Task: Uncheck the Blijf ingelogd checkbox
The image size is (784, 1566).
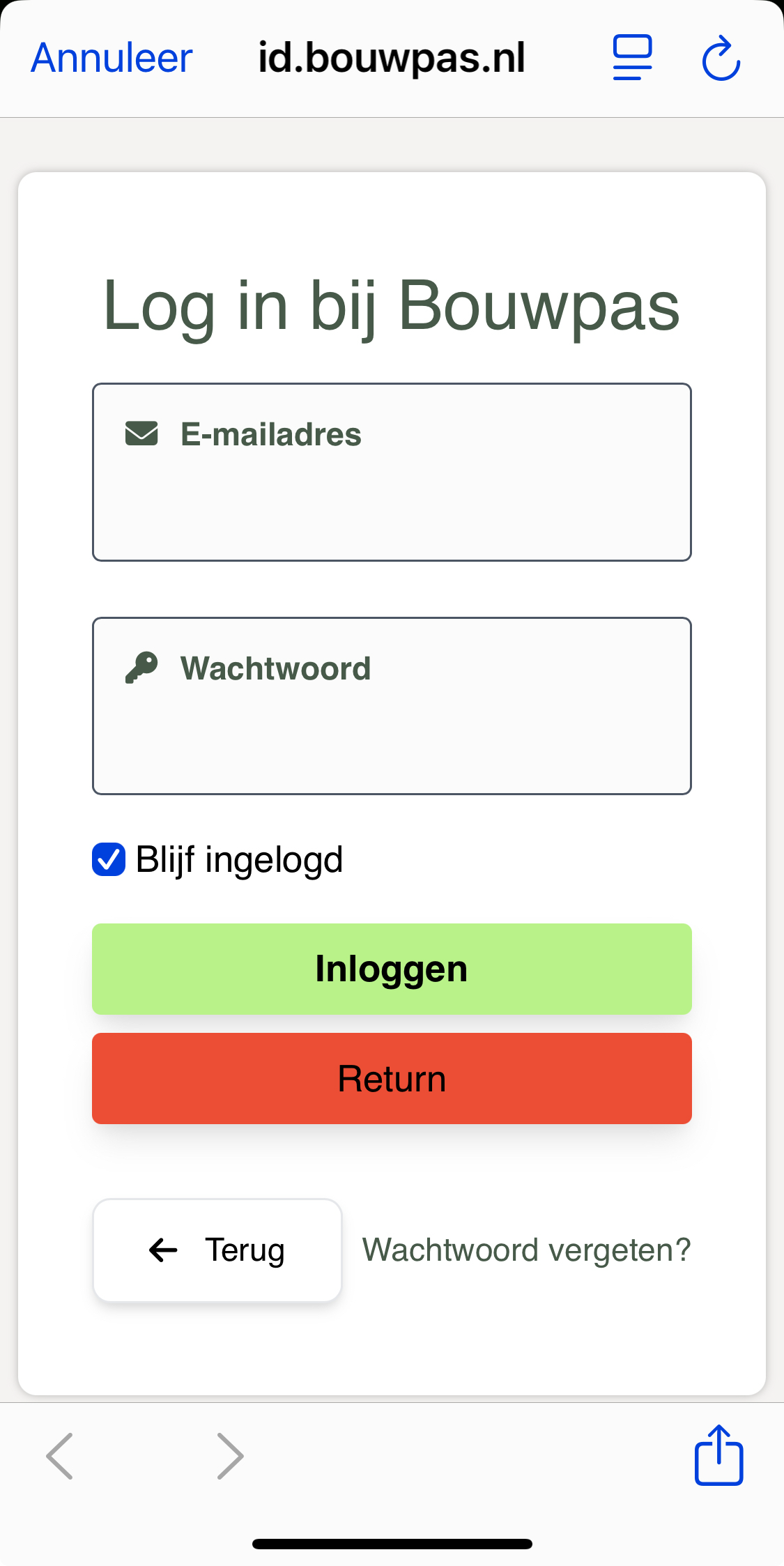Action: (x=109, y=859)
